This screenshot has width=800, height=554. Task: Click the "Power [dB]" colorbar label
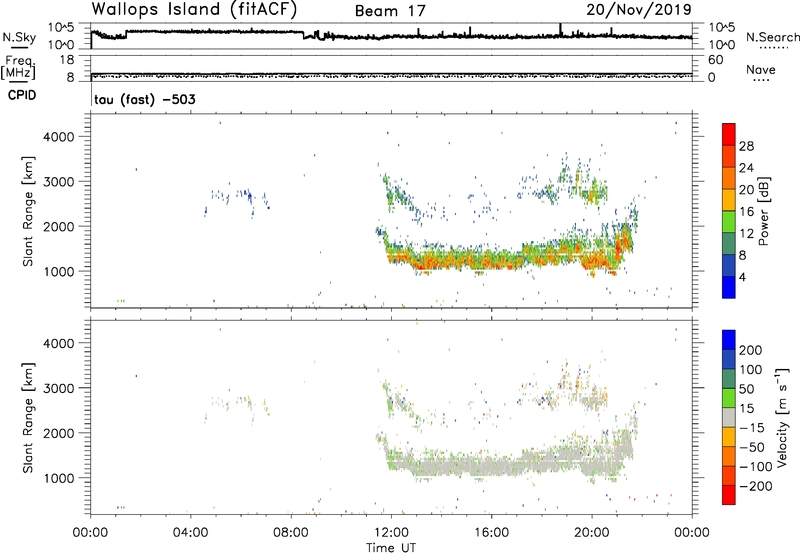pyautogui.click(x=764, y=211)
